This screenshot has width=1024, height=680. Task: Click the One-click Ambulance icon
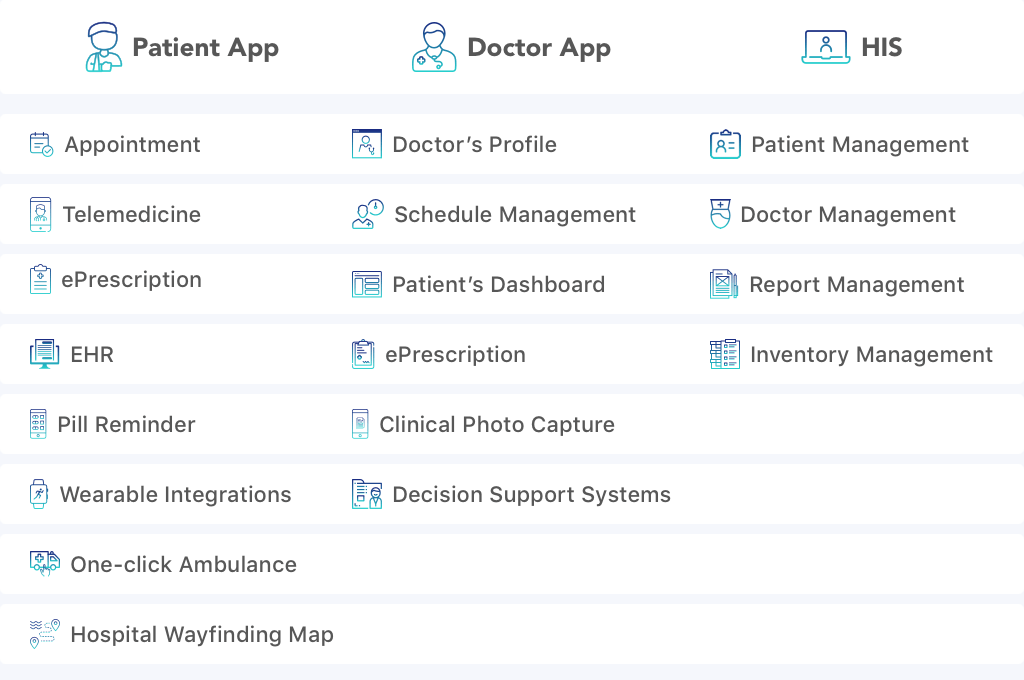44,564
